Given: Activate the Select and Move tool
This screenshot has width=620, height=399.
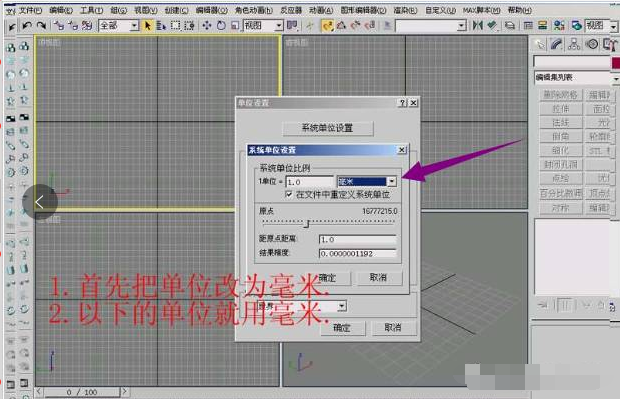Looking at the screenshot, I should (206, 26).
